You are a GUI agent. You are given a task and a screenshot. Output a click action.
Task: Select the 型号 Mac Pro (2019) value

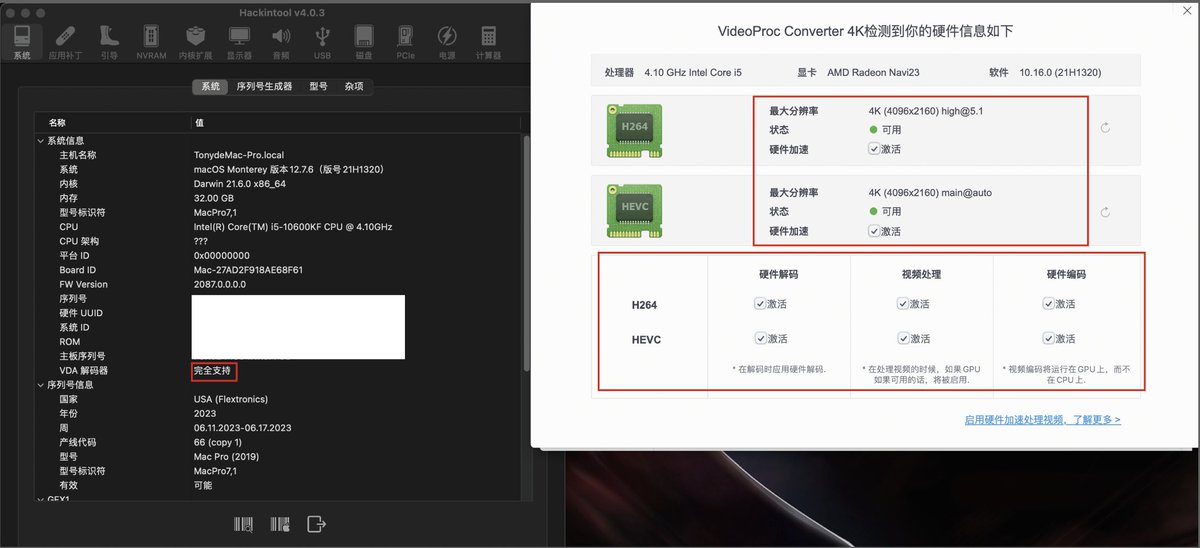coord(226,456)
